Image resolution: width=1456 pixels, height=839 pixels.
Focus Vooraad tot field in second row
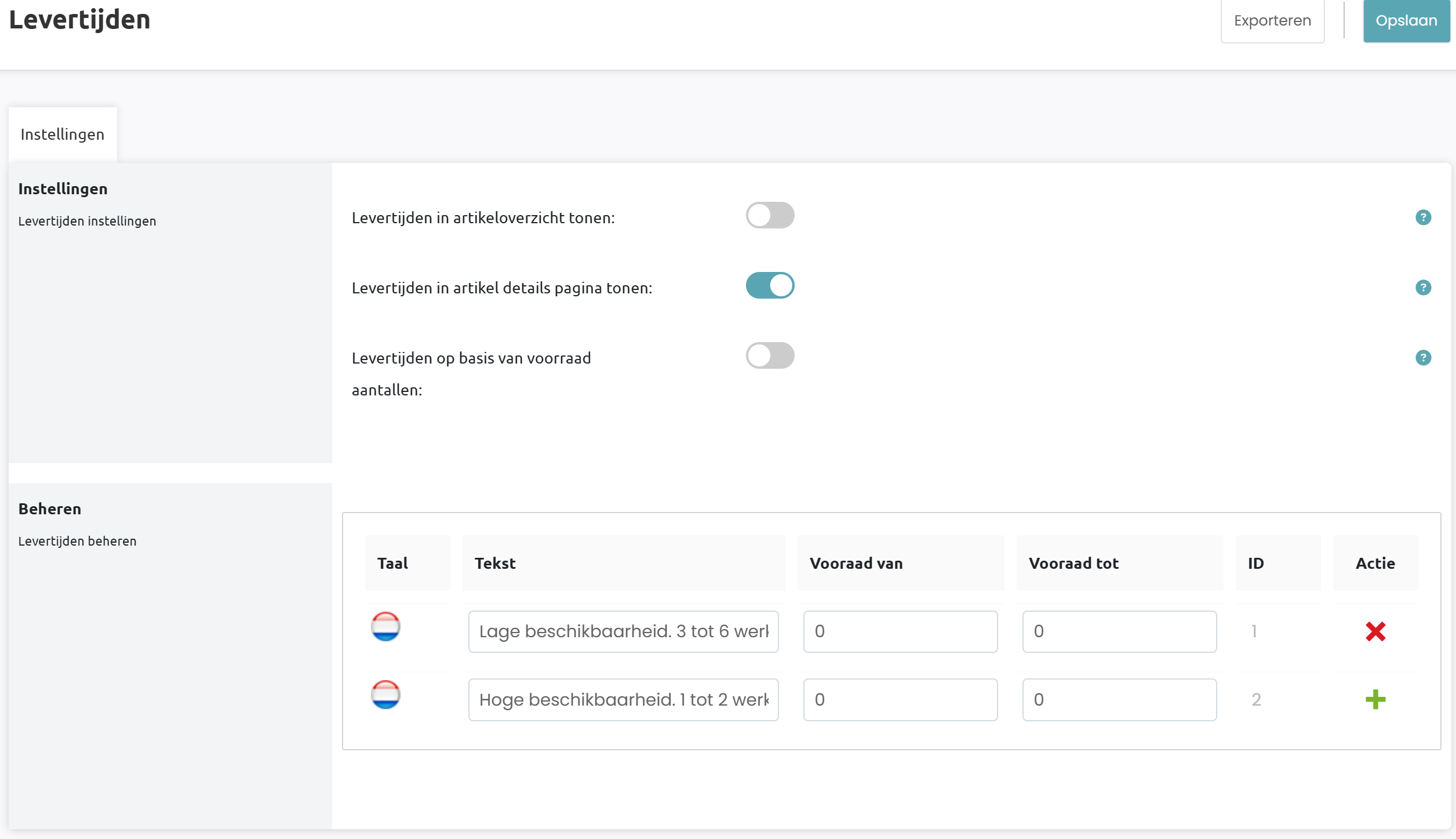1119,700
